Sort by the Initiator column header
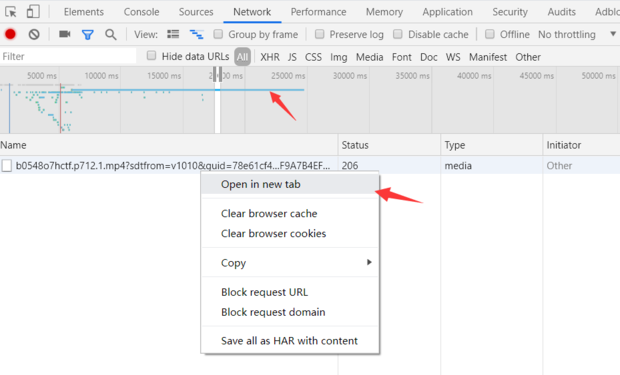620x375 pixels. 582,145
